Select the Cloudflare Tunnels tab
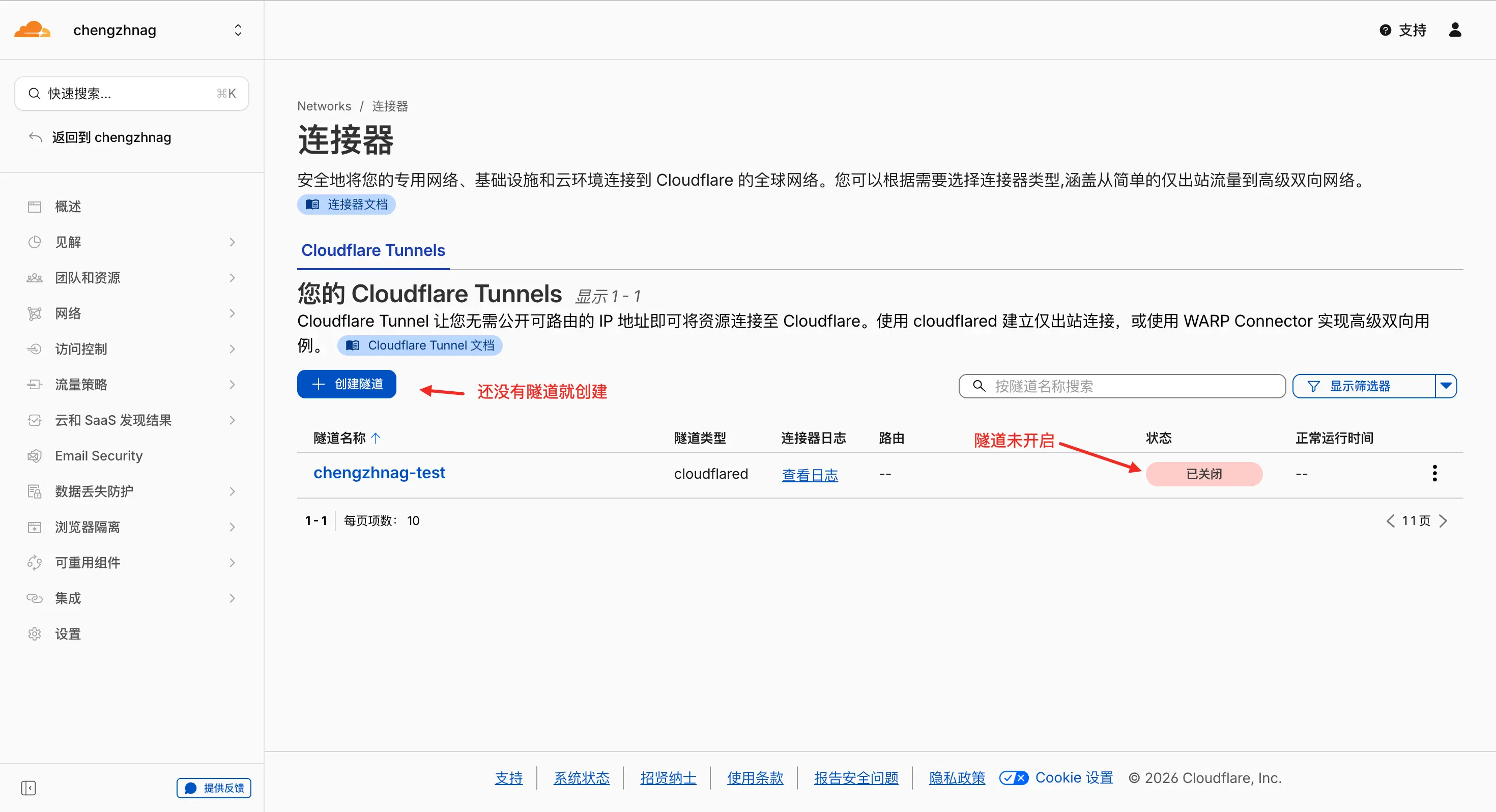Screen dimensions: 1496x812 coord(373,250)
